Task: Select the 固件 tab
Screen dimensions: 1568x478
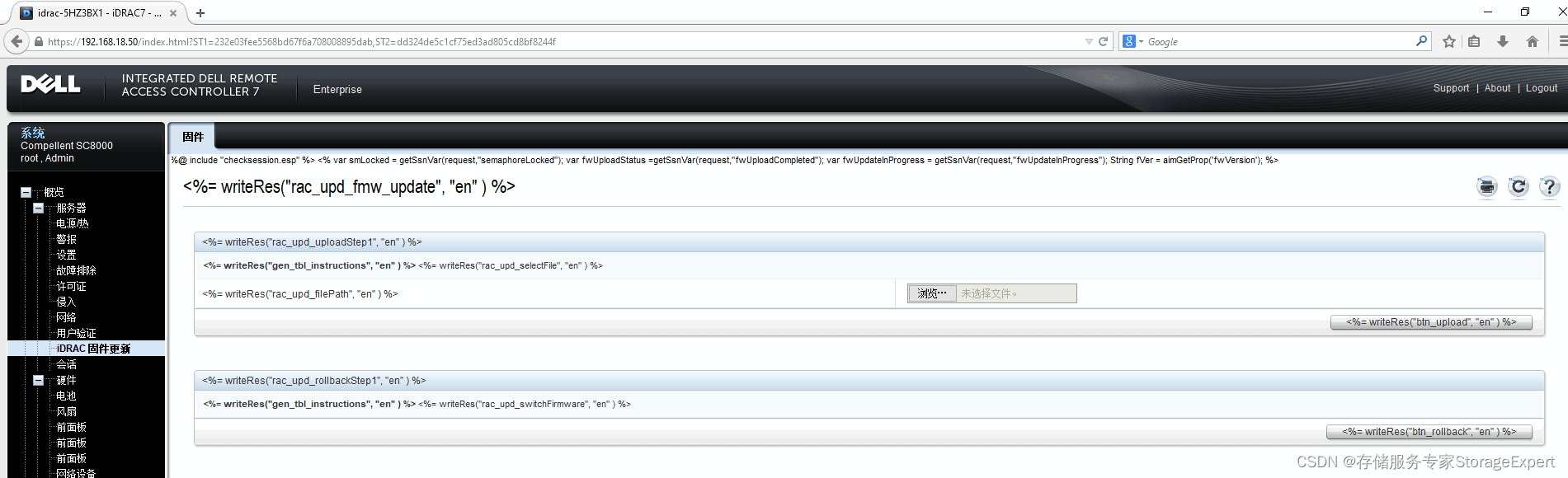Action: click(x=192, y=137)
